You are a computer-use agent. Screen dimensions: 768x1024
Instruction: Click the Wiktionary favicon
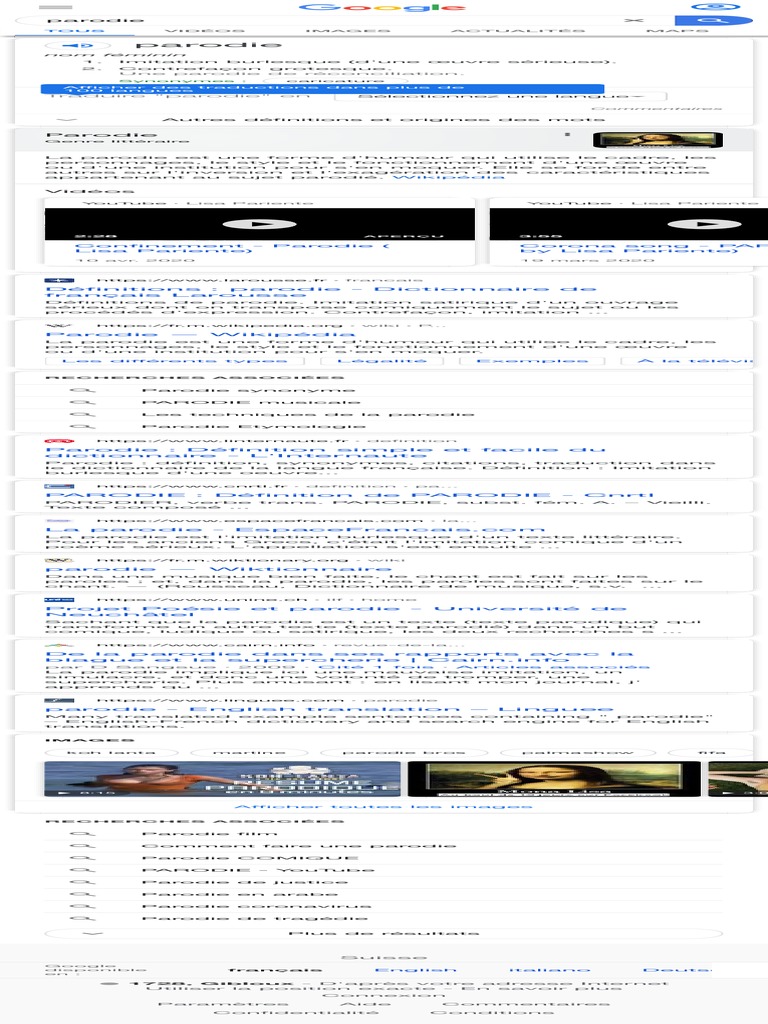59,560
